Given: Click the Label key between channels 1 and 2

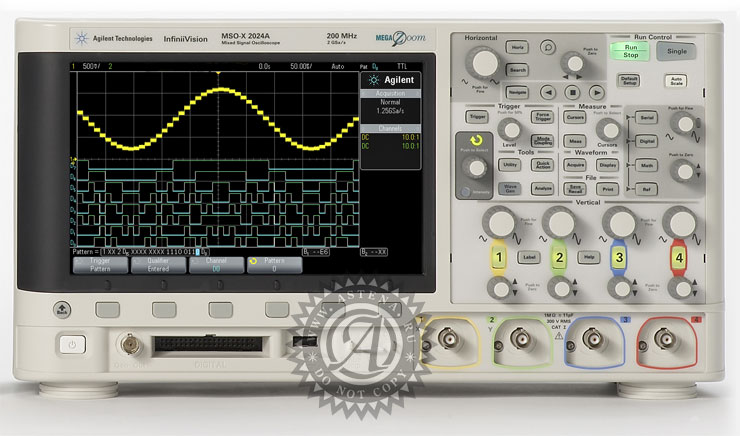Looking at the screenshot, I should (529, 257).
